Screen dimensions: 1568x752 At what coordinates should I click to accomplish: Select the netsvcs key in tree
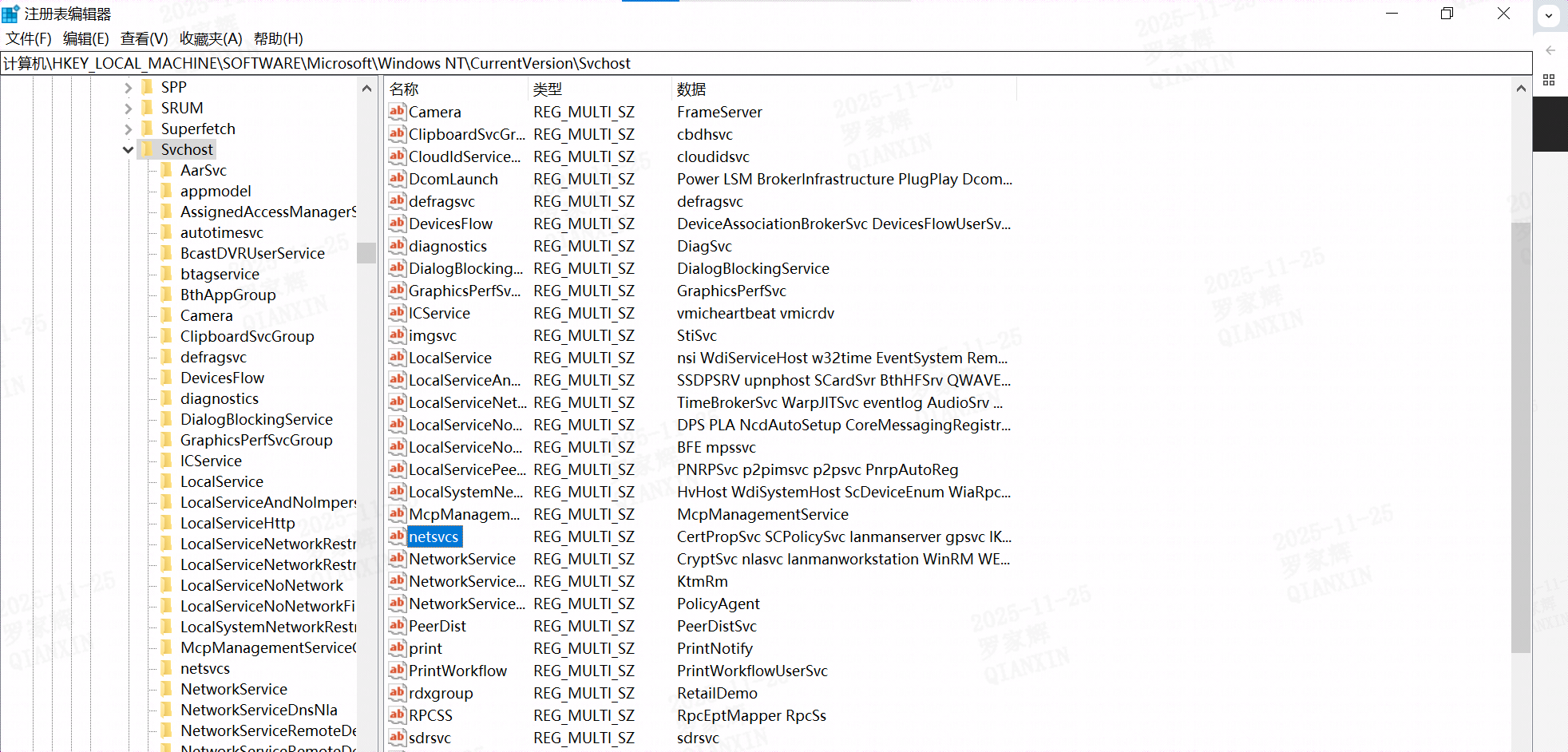pyautogui.click(x=205, y=668)
